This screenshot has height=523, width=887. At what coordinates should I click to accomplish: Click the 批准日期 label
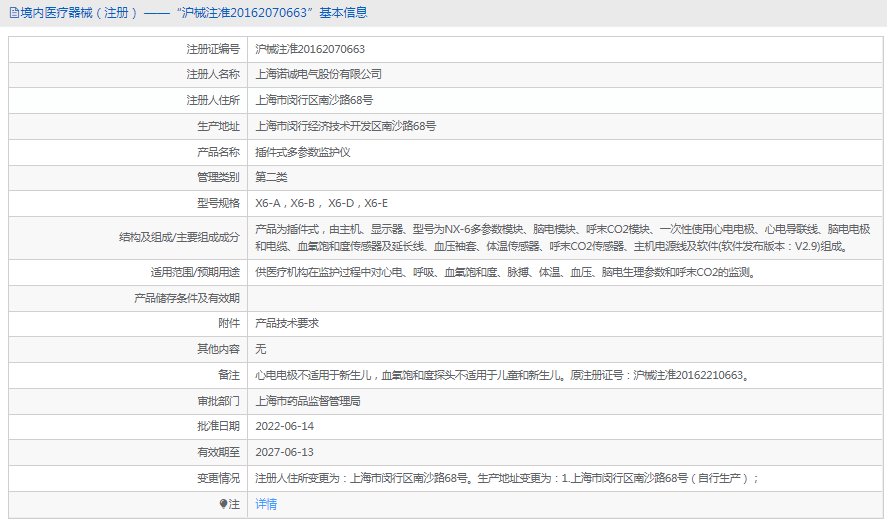(218, 426)
